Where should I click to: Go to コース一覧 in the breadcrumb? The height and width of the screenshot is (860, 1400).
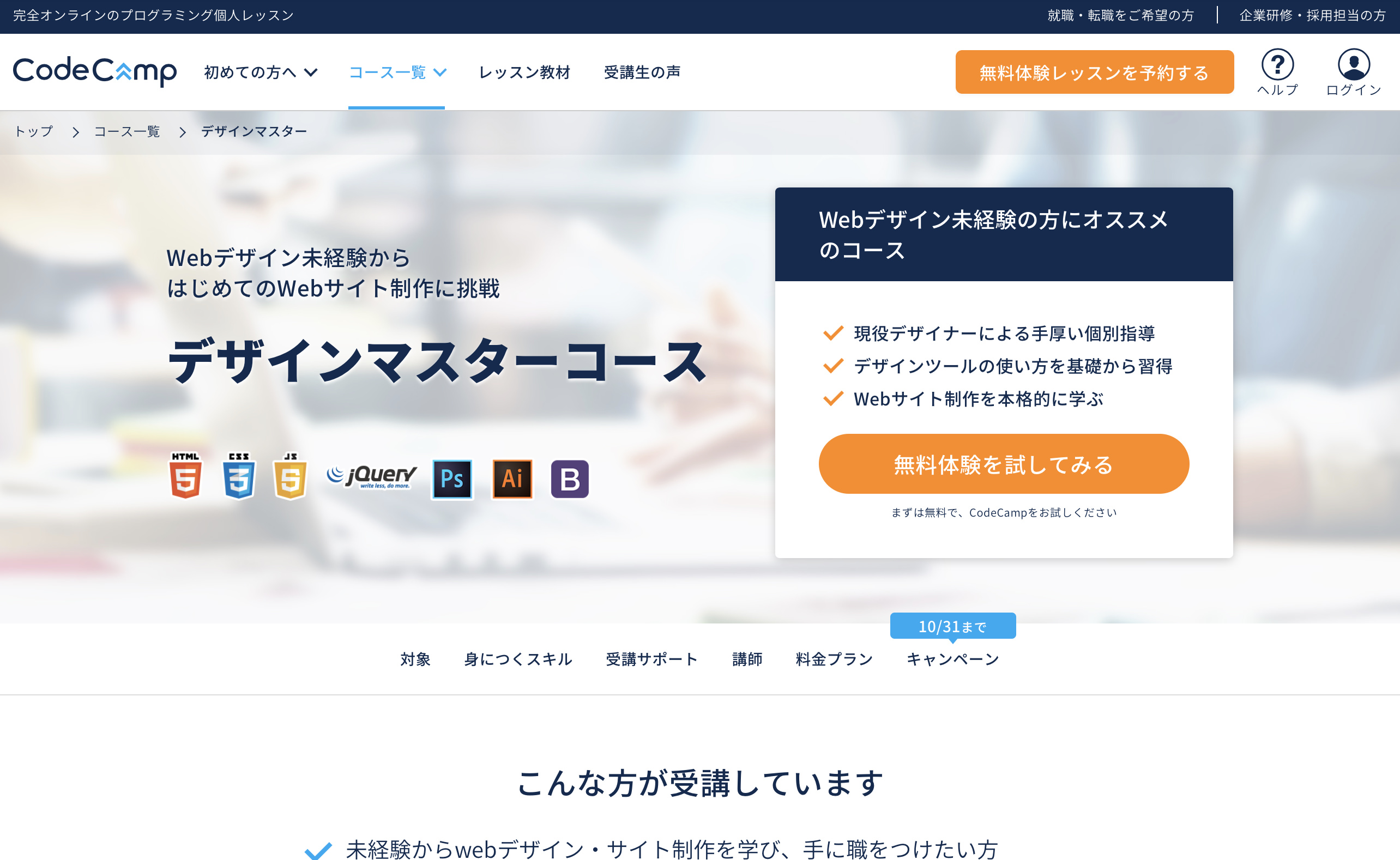pyautogui.click(x=127, y=131)
